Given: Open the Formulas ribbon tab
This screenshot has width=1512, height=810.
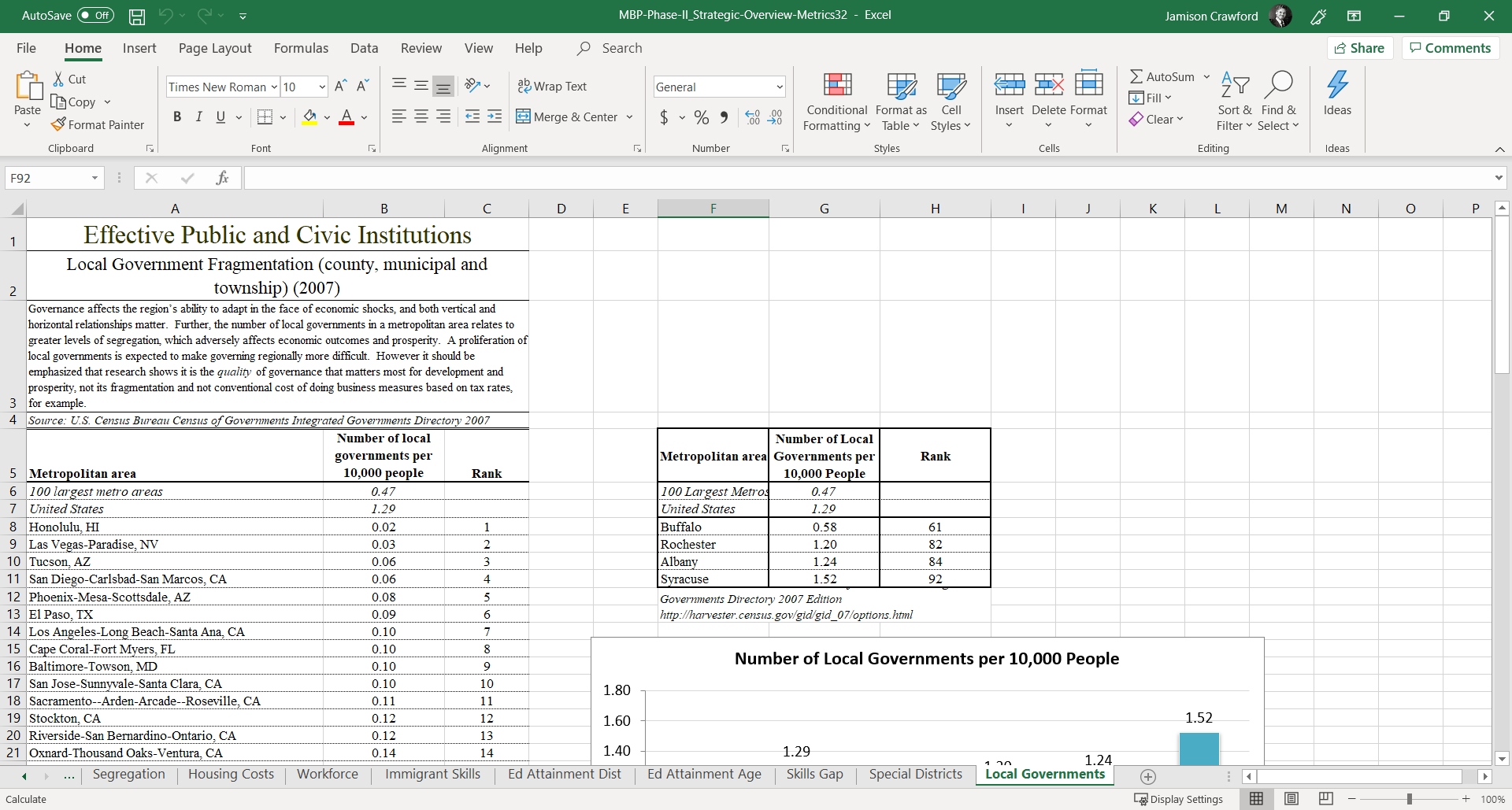Looking at the screenshot, I should click(x=301, y=48).
